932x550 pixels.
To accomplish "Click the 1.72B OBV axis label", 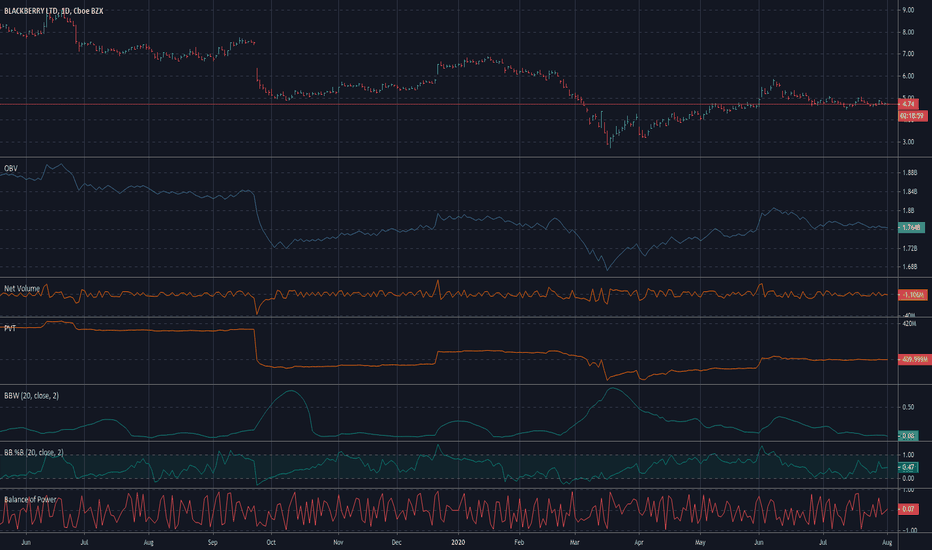I will [909, 248].
